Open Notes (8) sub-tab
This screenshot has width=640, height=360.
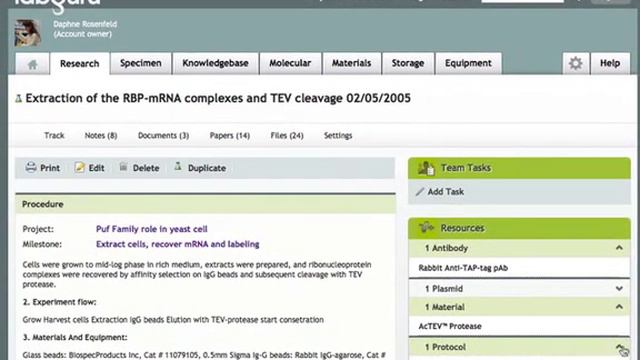point(101,136)
